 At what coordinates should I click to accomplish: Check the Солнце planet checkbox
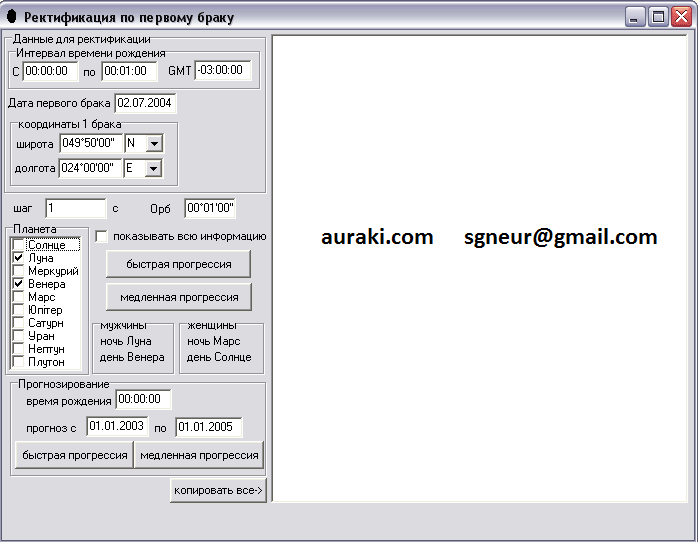(x=18, y=245)
